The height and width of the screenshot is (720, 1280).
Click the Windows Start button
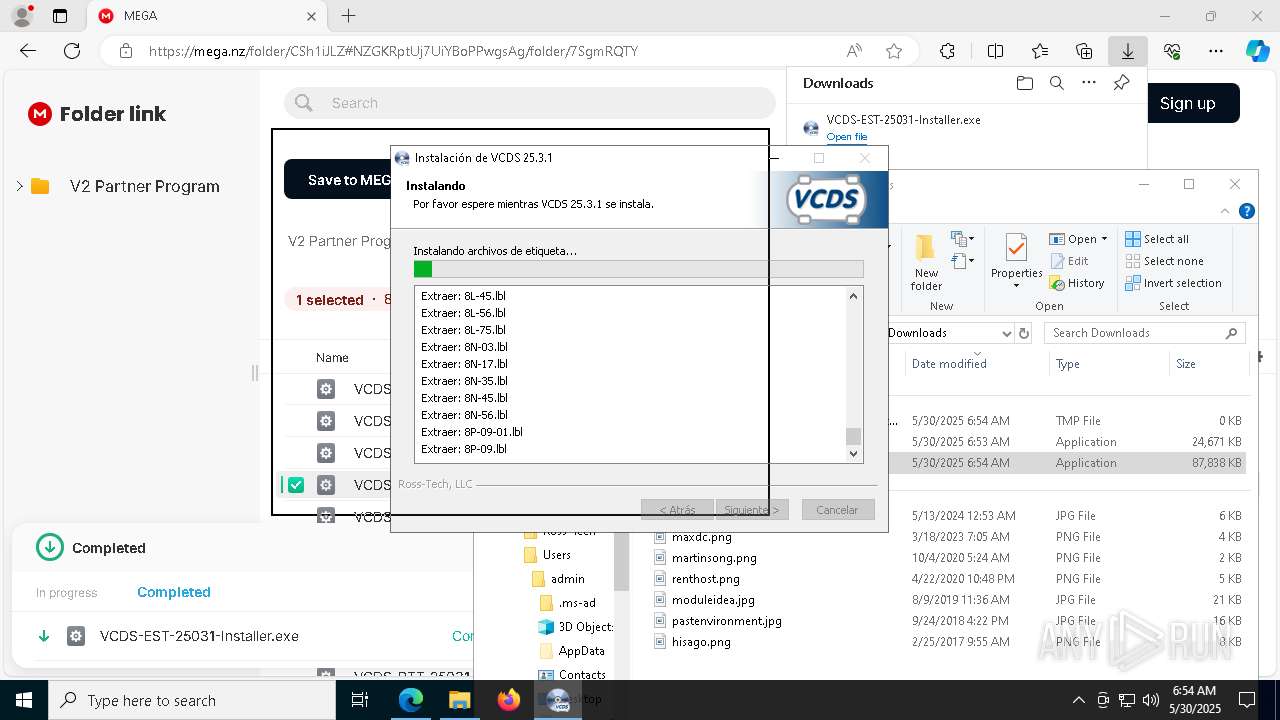pos(23,700)
